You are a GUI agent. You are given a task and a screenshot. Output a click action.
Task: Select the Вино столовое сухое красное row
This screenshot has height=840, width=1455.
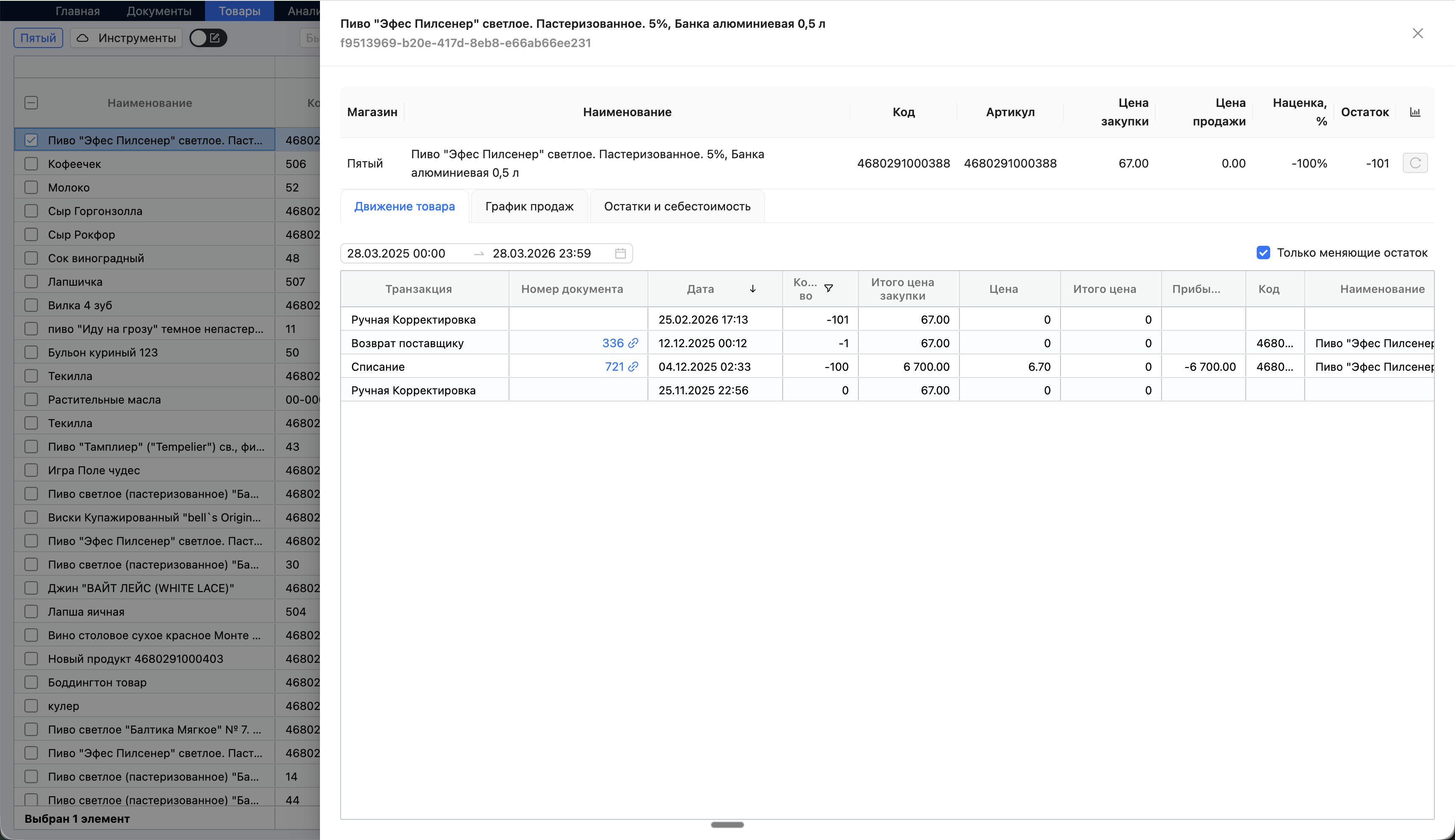[167, 635]
